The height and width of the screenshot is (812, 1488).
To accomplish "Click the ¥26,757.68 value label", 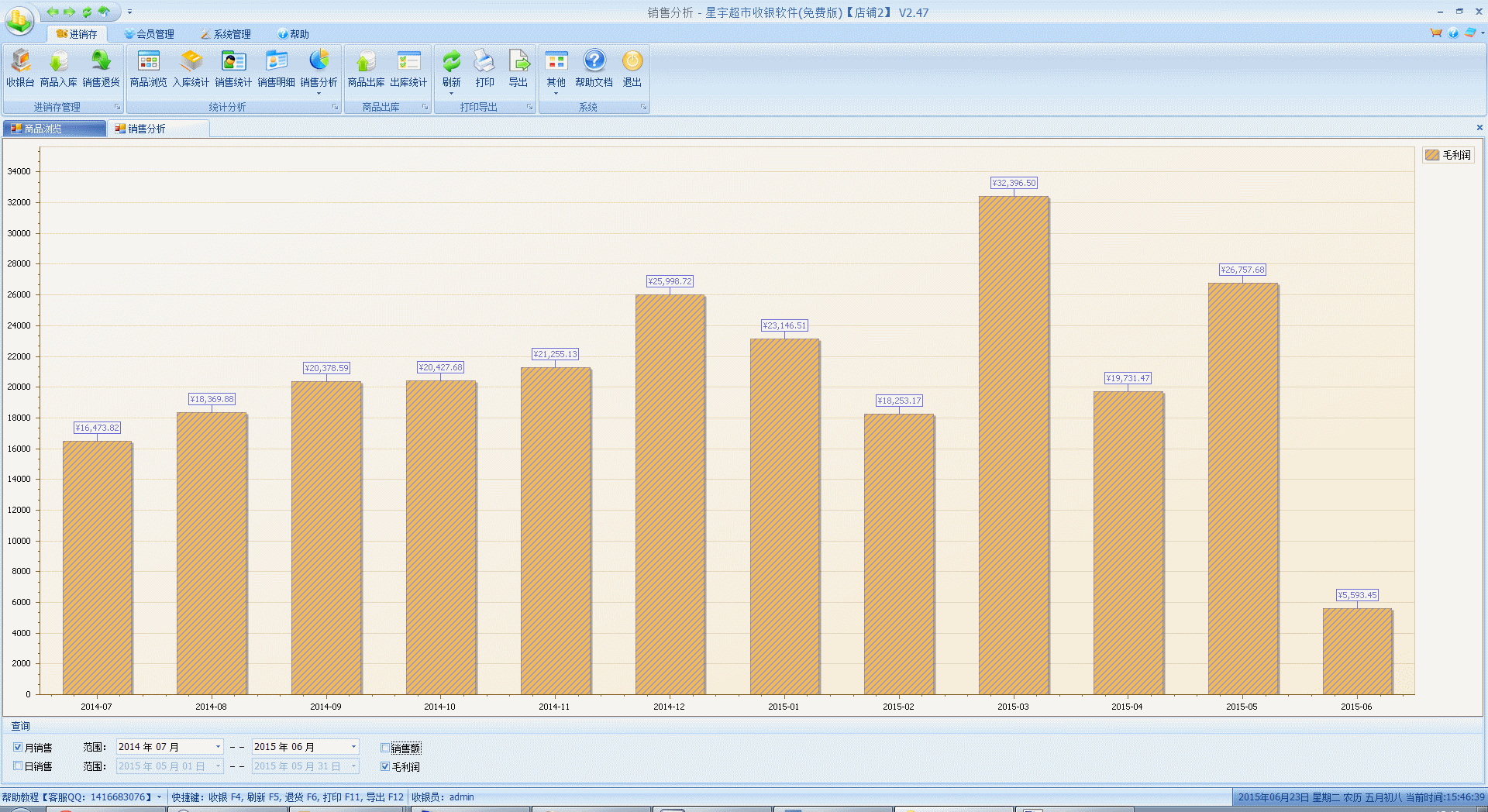I will pos(1242,270).
